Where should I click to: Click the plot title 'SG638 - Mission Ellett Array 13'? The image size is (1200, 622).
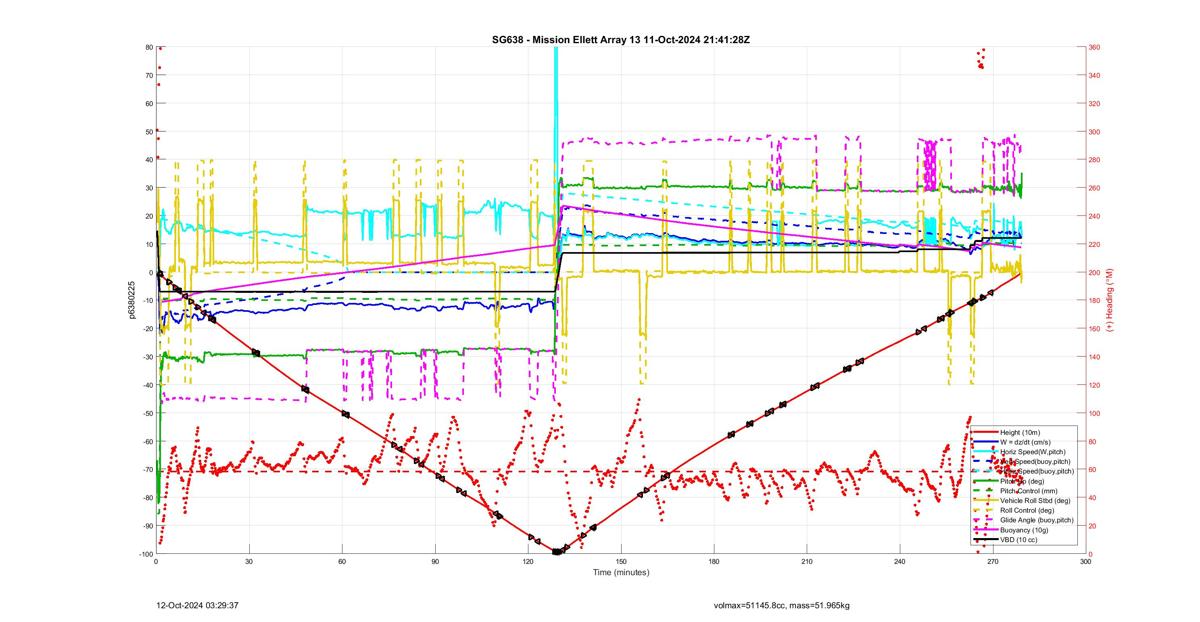pyautogui.click(x=566, y=39)
